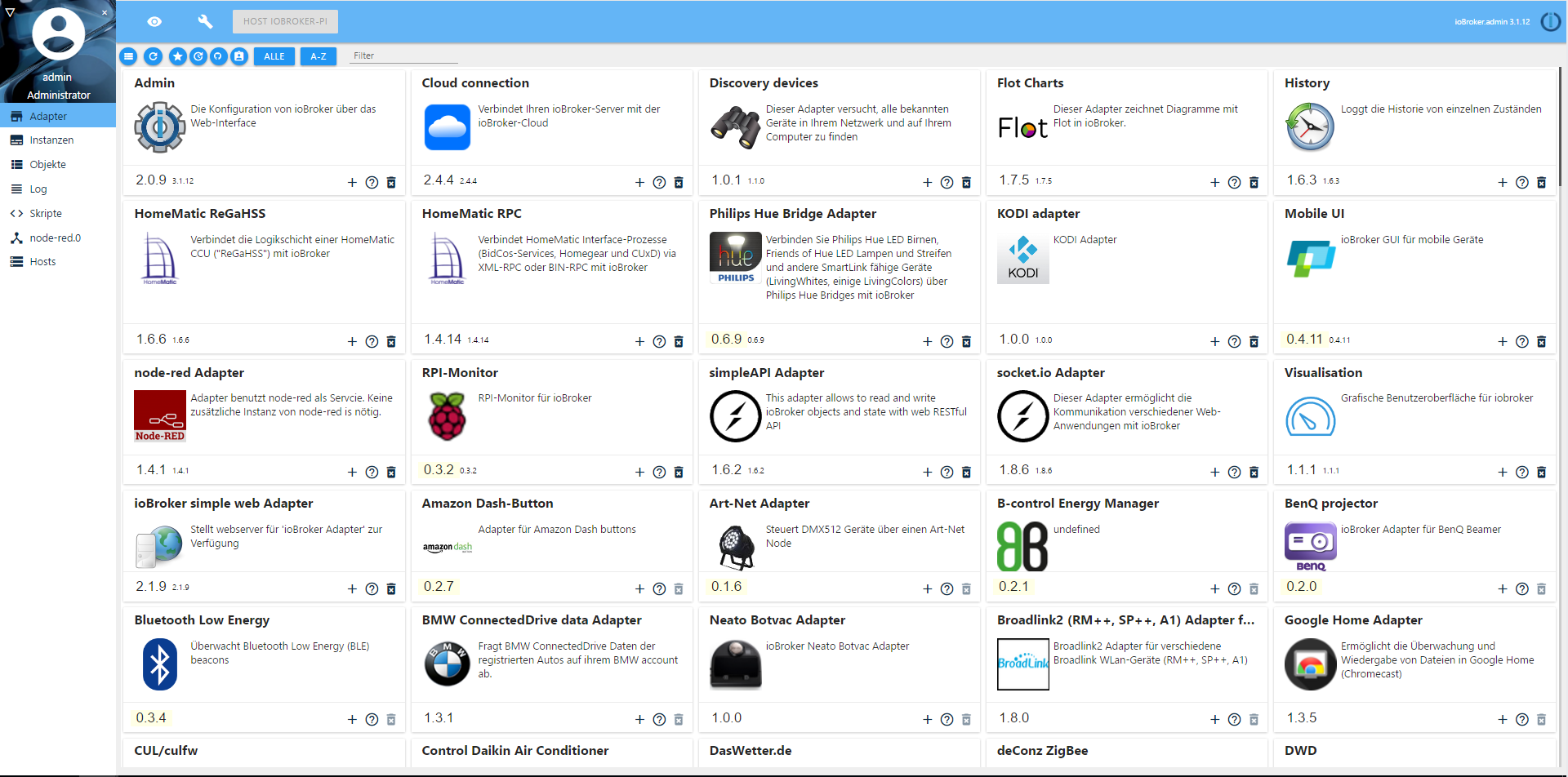
Task: Open help for node-red Adapter
Action: point(372,472)
